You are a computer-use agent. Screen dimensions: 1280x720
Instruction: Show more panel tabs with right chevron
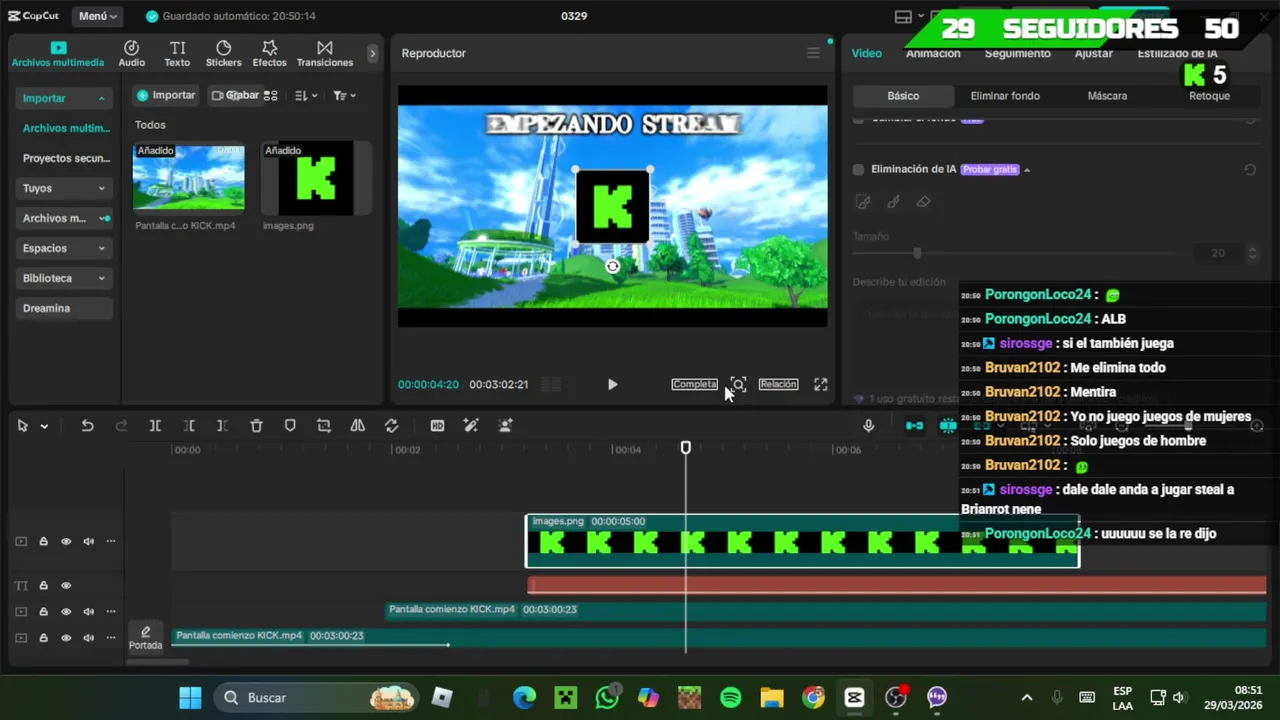point(373,54)
